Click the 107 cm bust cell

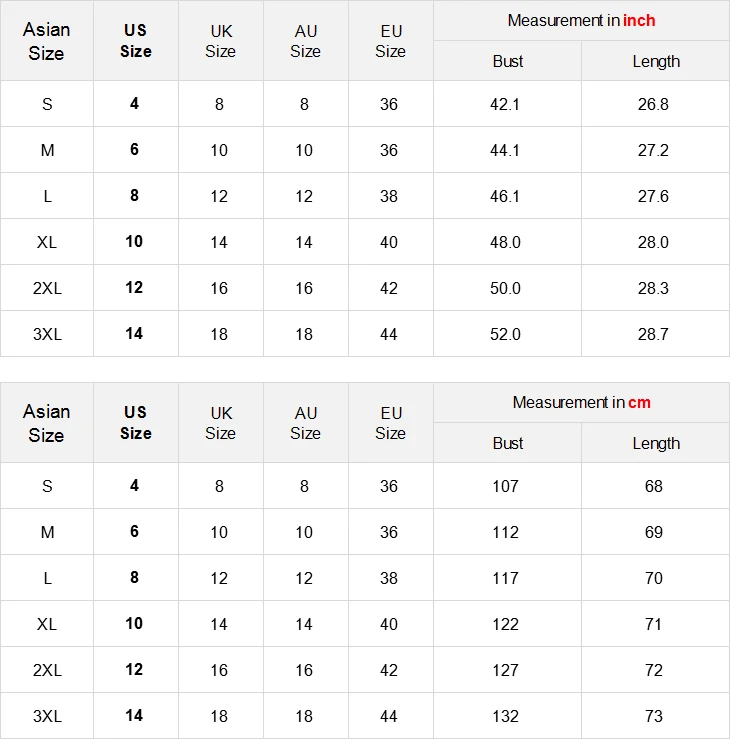tap(507, 486)
